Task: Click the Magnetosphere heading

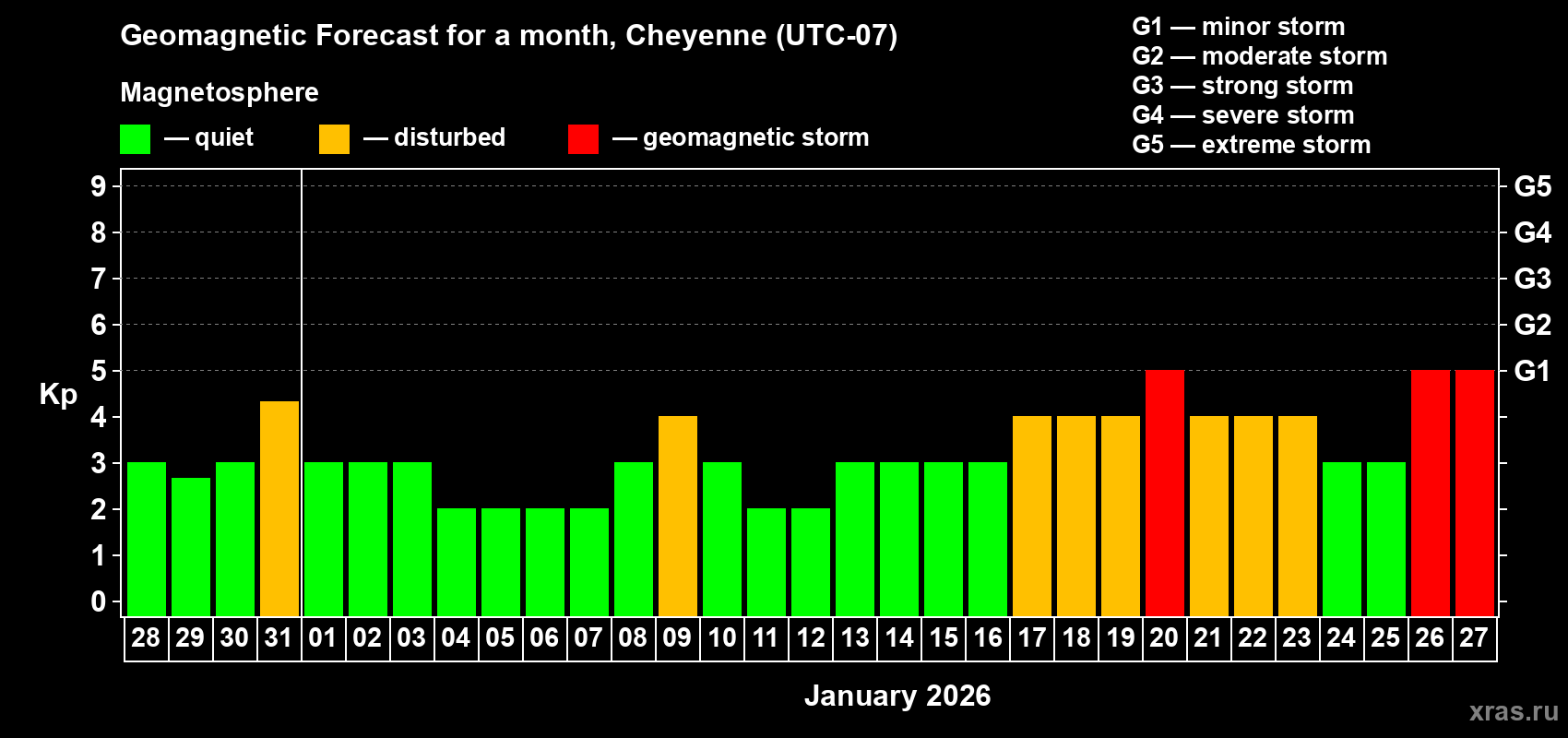Action: 220,92
